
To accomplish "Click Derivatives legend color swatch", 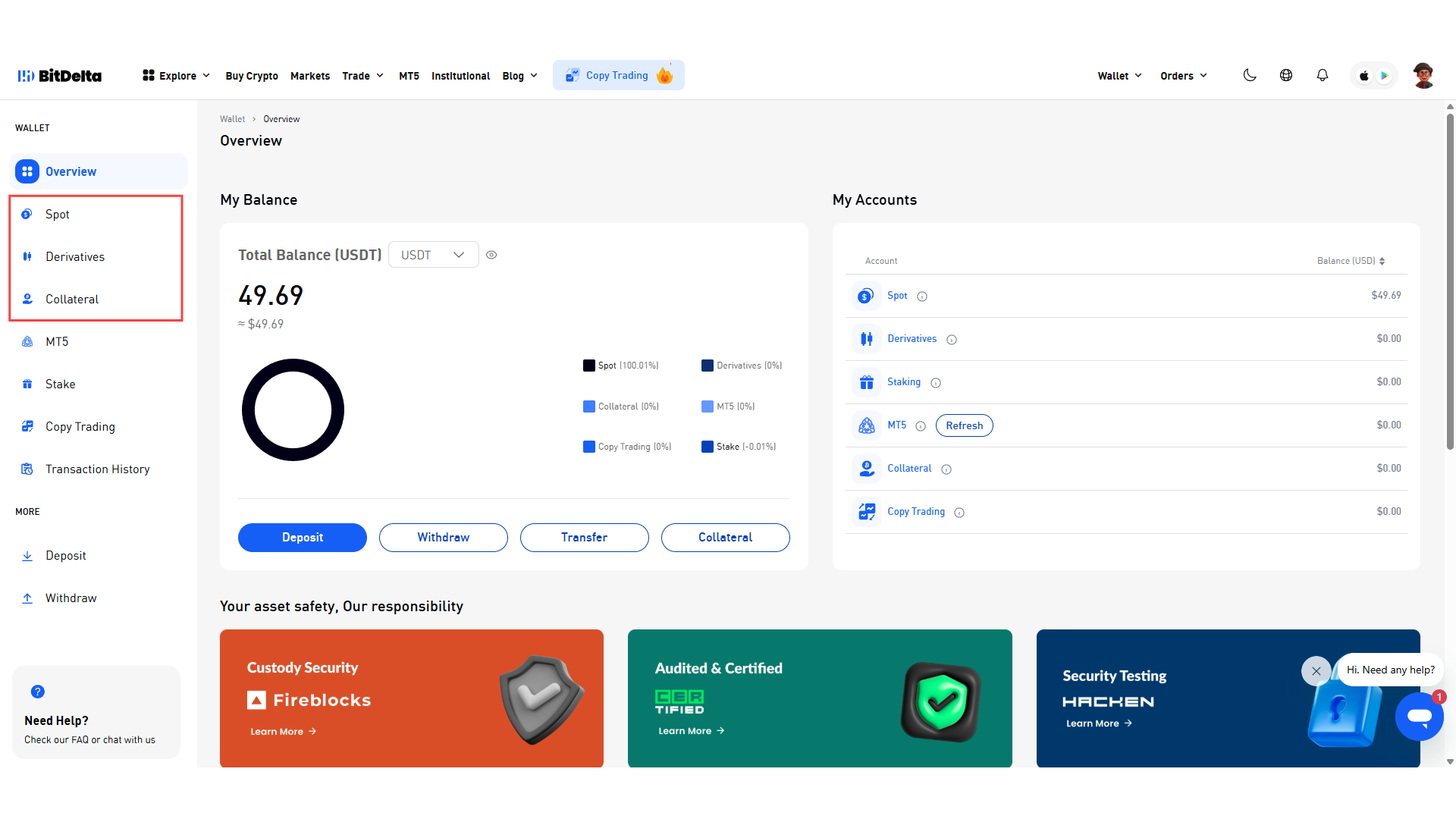I will click(x=708, y=366).
